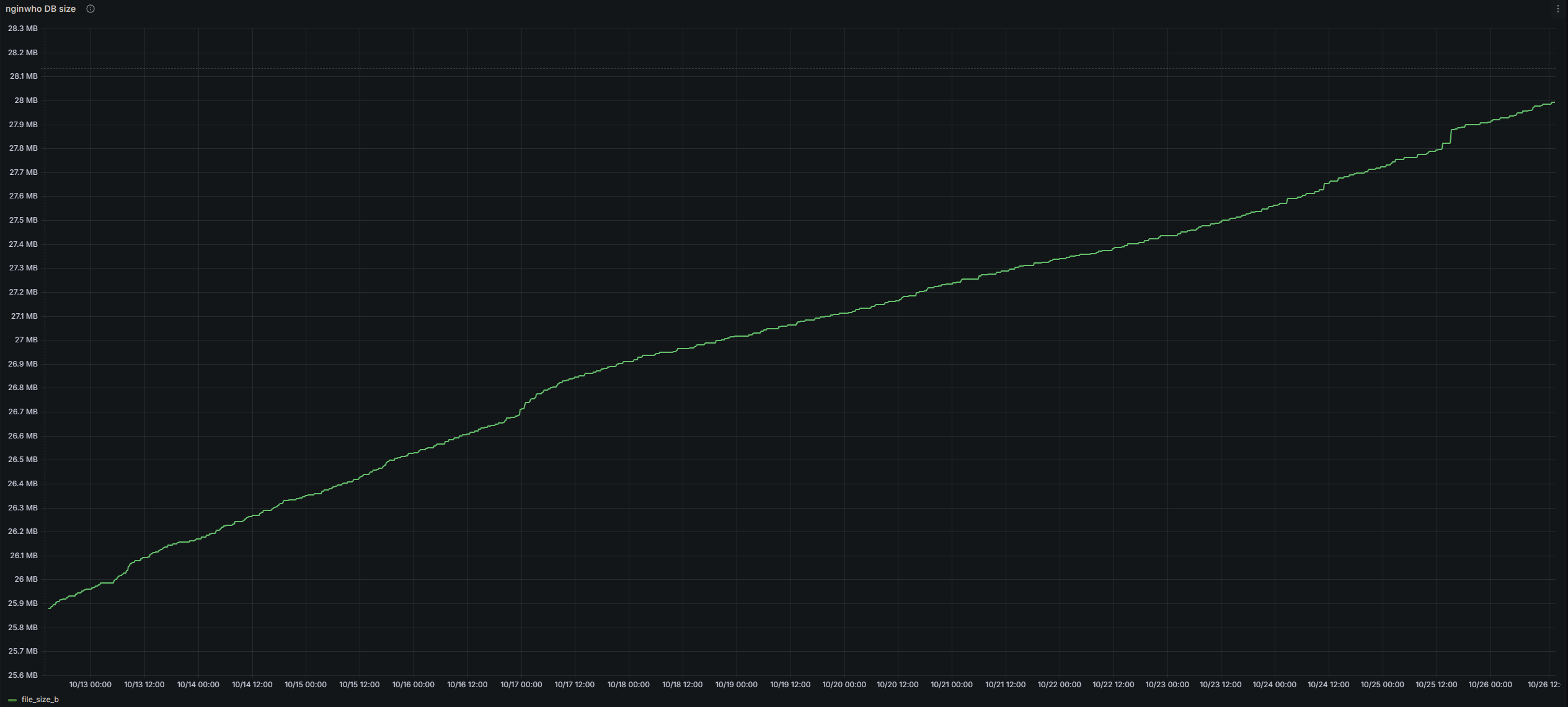
Task: Click the nginwho DB size panel title
Action: 40,9
